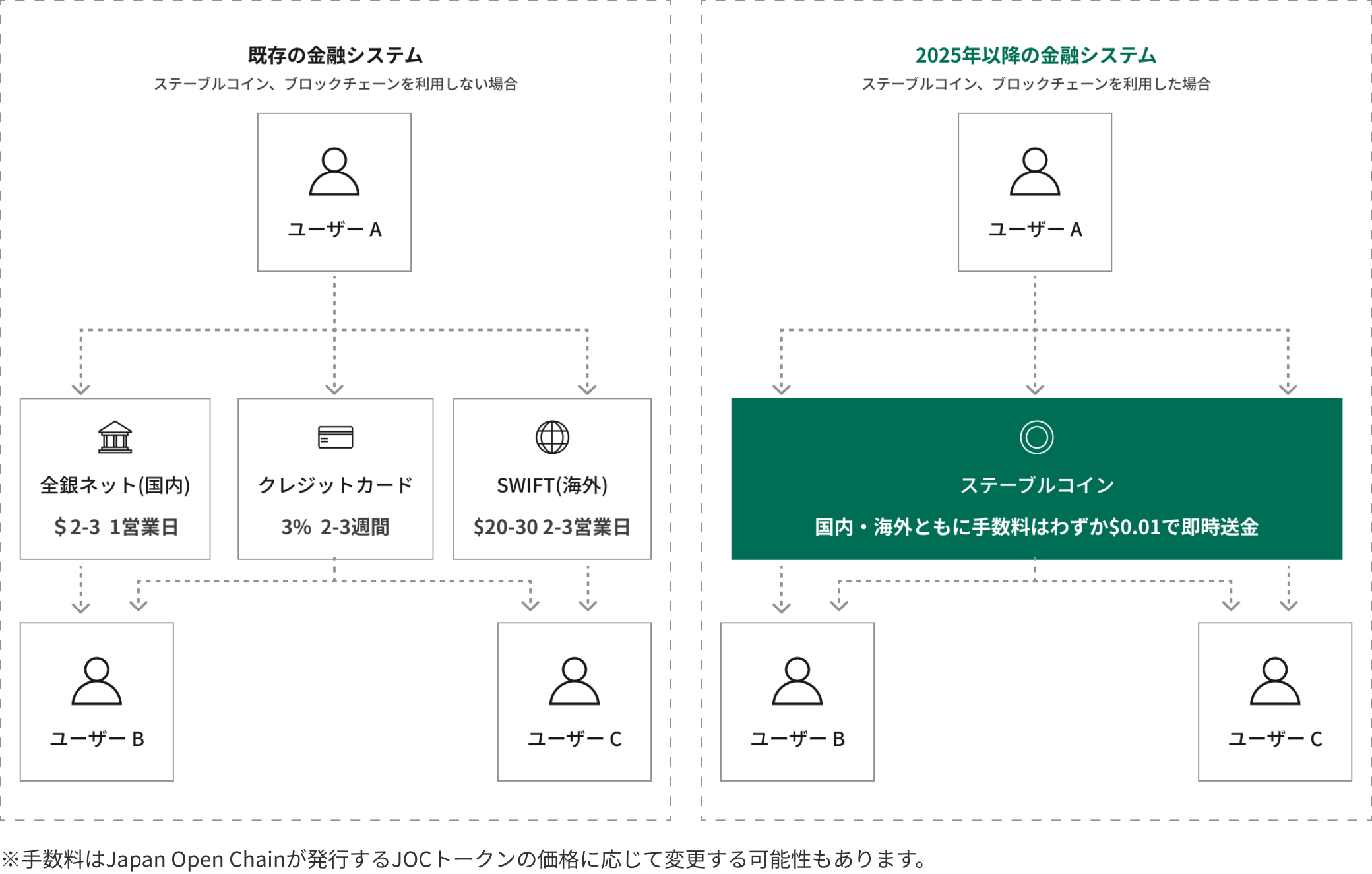Screen dimensions: 1372x874
Task: Click the footnote about JOCトークン price
Action: 466,859
